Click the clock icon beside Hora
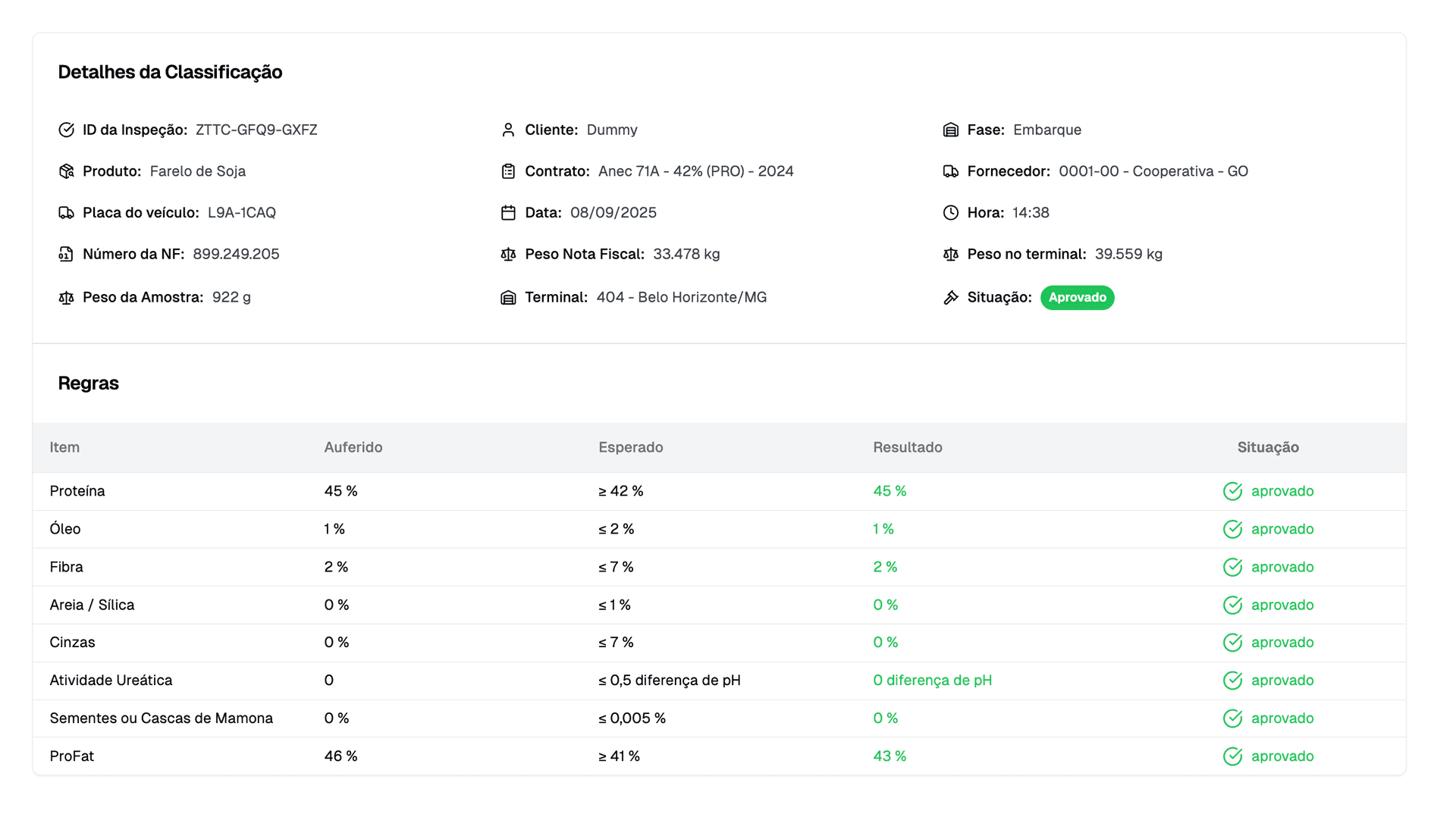1456x817 pixels. 950,213
